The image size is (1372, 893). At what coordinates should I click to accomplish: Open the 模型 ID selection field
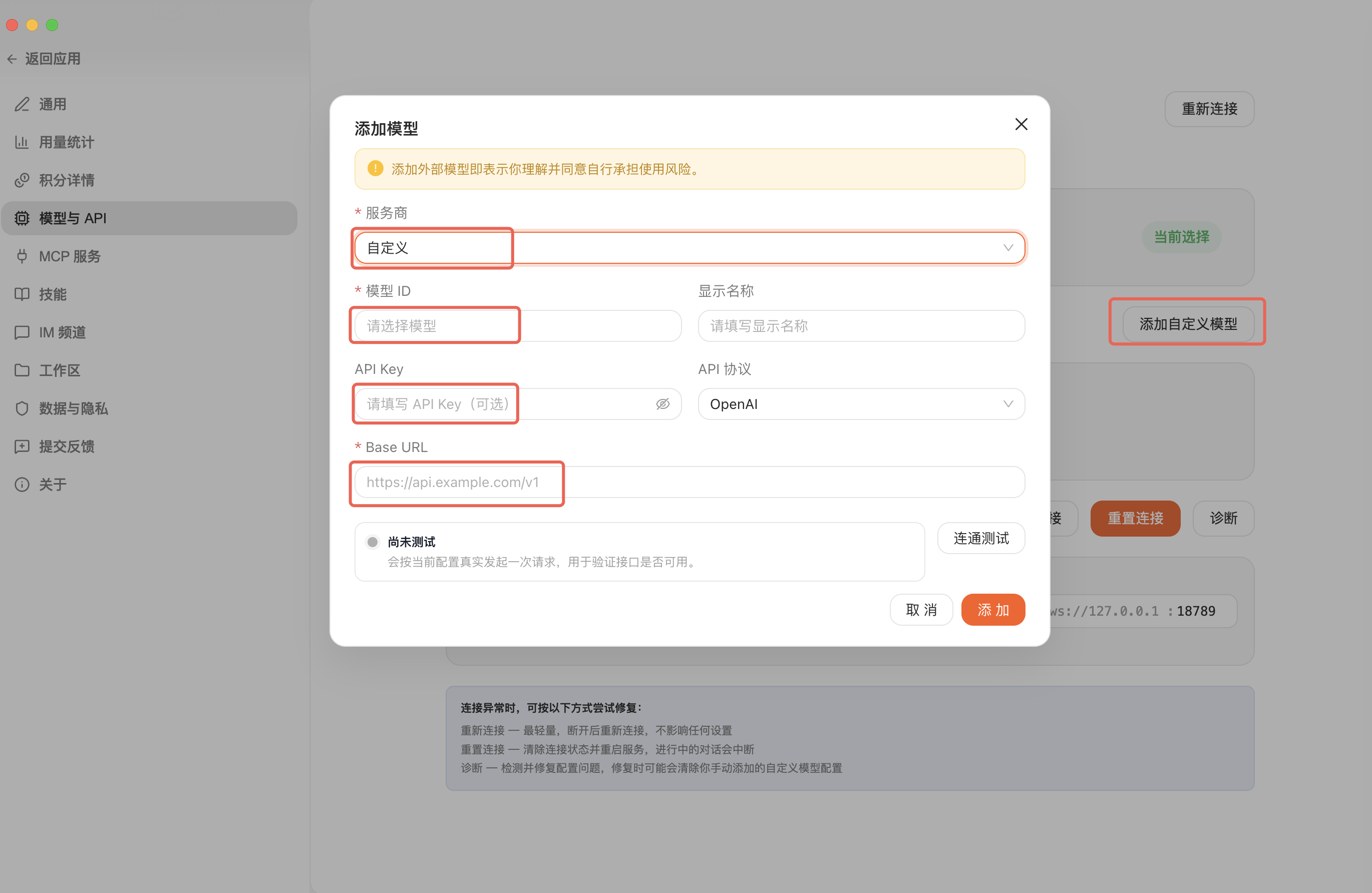click(x=517, y=326)
